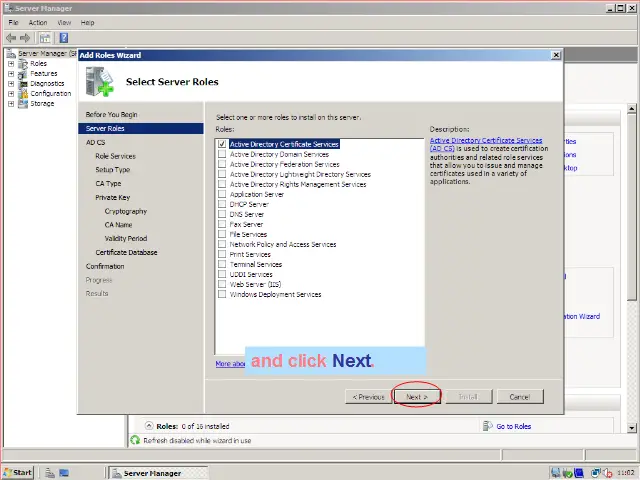Check Active Directory Lightweight Directory Services

pyautogui.click(x=222, y=174)
